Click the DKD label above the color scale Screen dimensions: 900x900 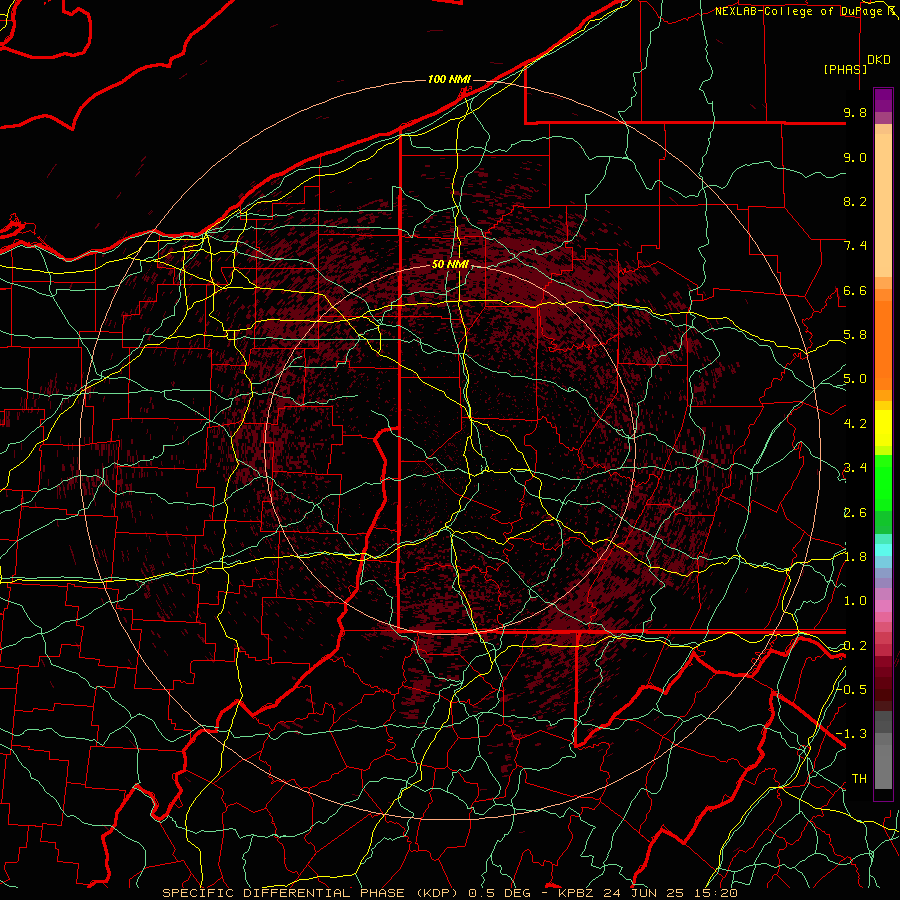tap(879, 60)
